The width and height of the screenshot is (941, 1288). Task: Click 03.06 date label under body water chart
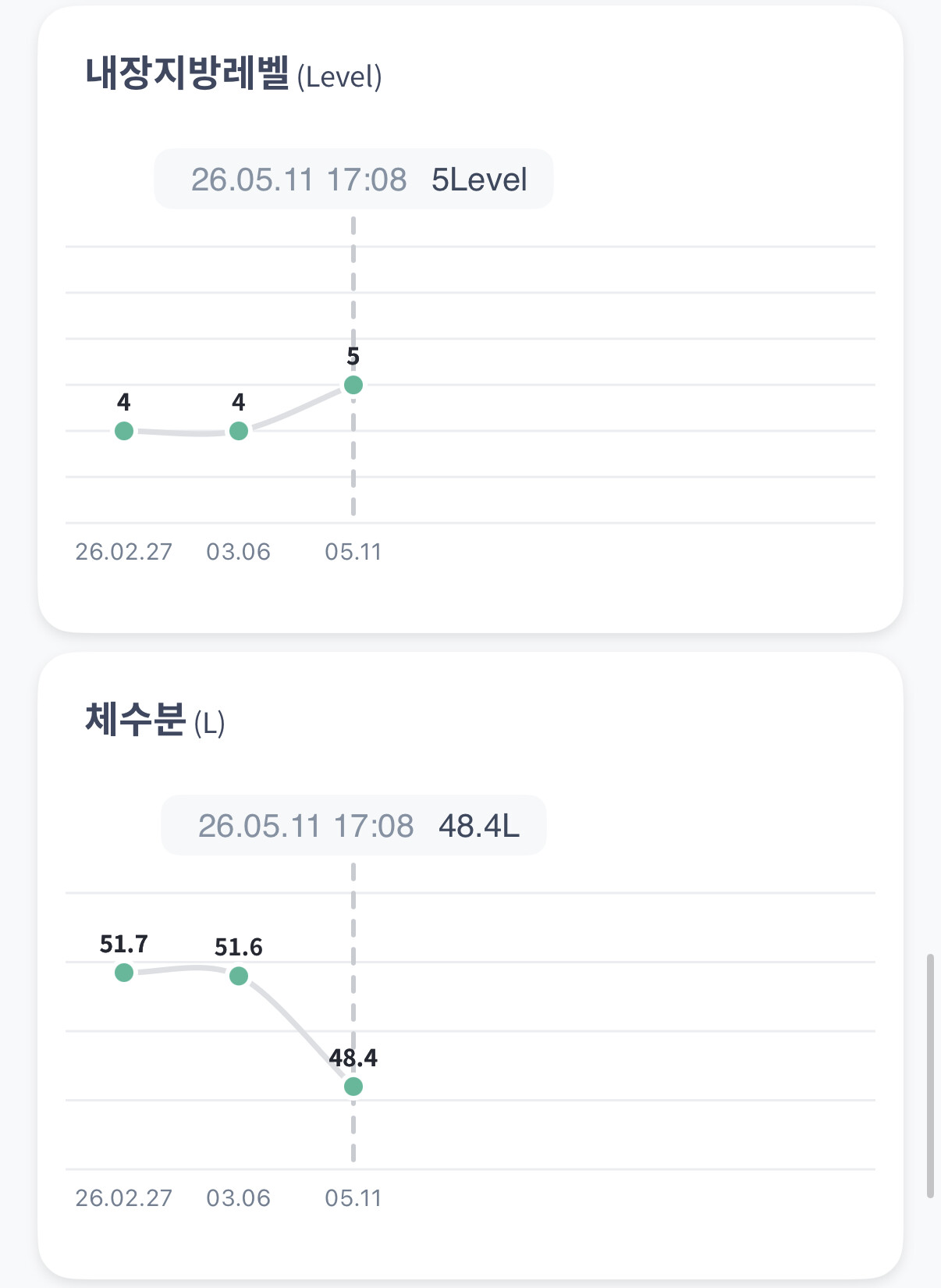pos(239,1198)
